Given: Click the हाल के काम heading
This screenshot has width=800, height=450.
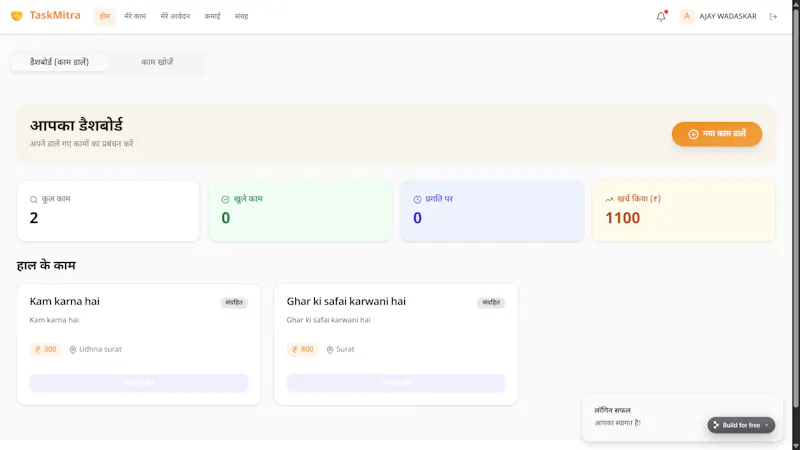Looking at the screenshot, I should click(x=46, y=265).
